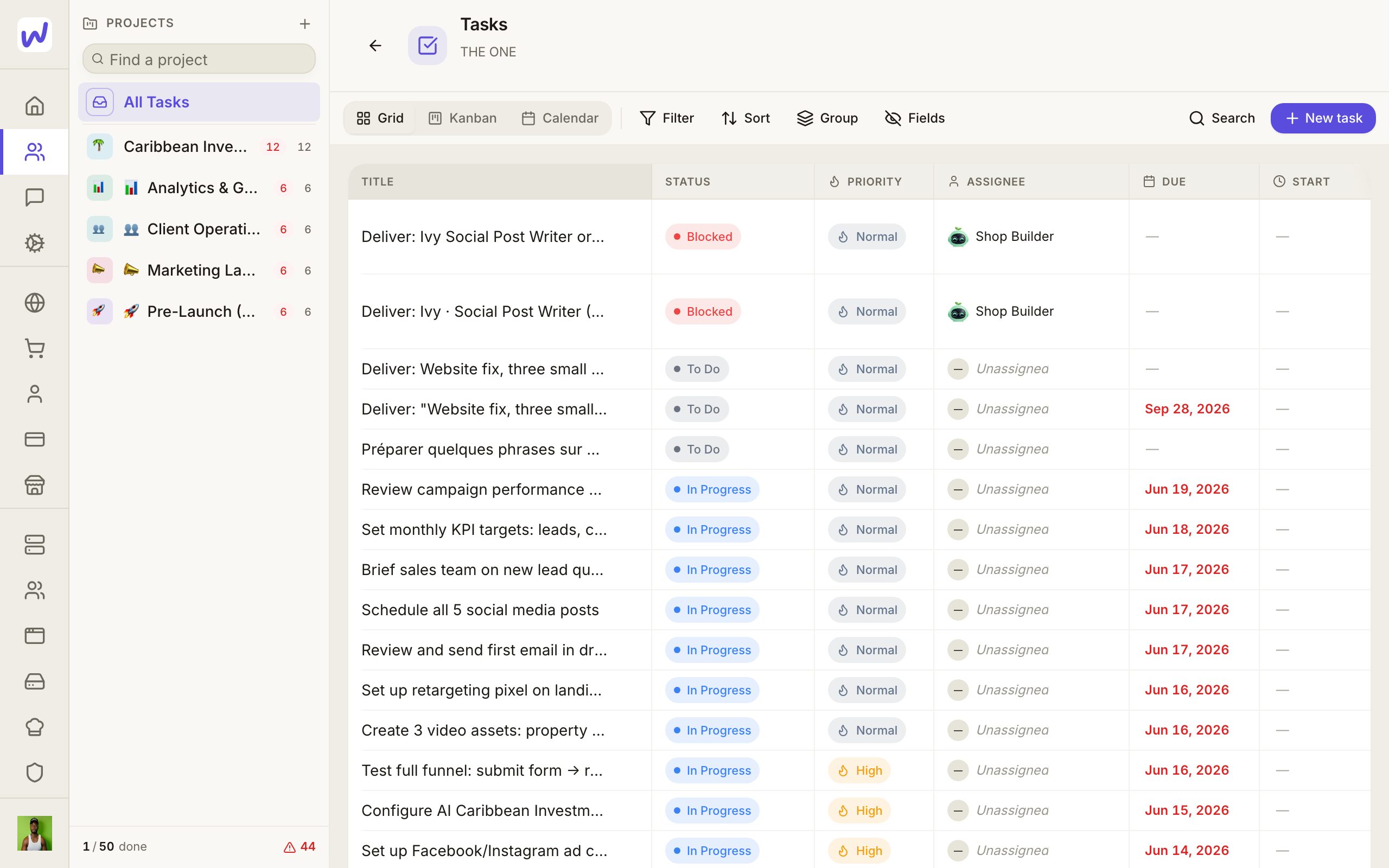
Task: Switch to Calendar view
Action: (560, 118)
